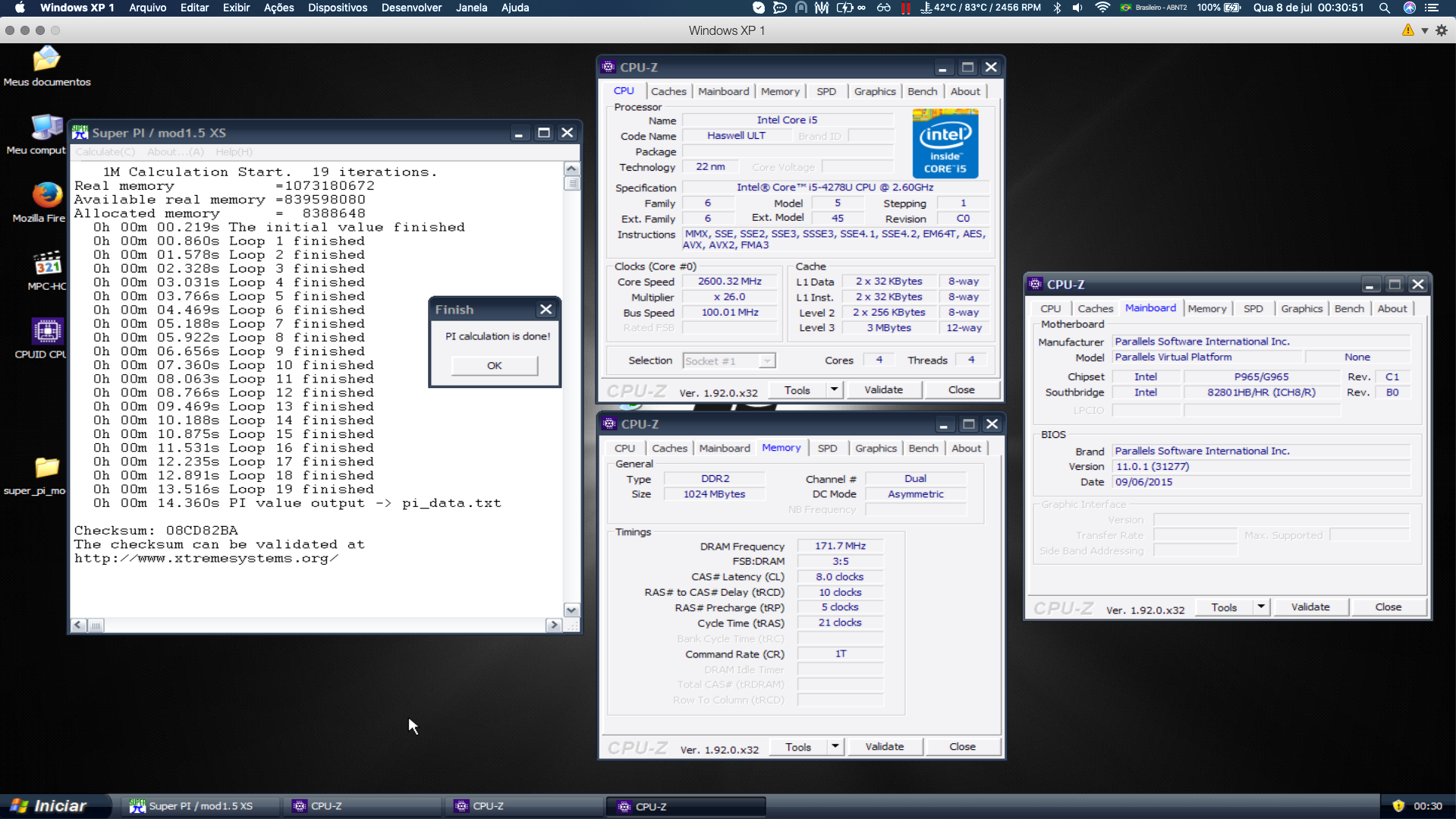Open About tab in Memory CPU-Z window
Screen dimensions: 1456x819
pos(966,448)
